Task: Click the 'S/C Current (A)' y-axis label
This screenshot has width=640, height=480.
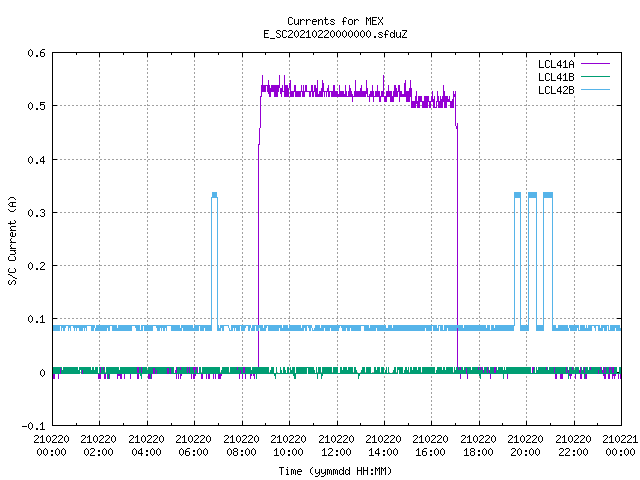Action: pyautogui.click(x=12, y=241)
